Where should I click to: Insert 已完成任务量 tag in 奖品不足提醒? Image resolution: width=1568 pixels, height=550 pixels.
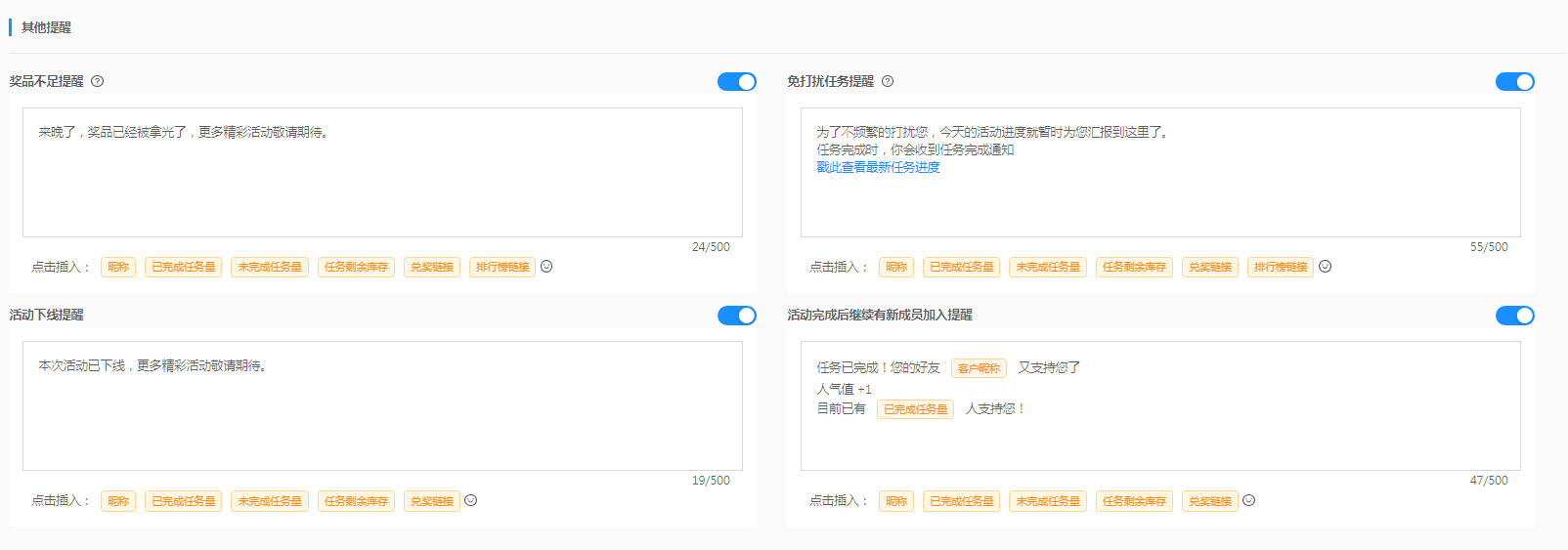[x=184, y=267]
